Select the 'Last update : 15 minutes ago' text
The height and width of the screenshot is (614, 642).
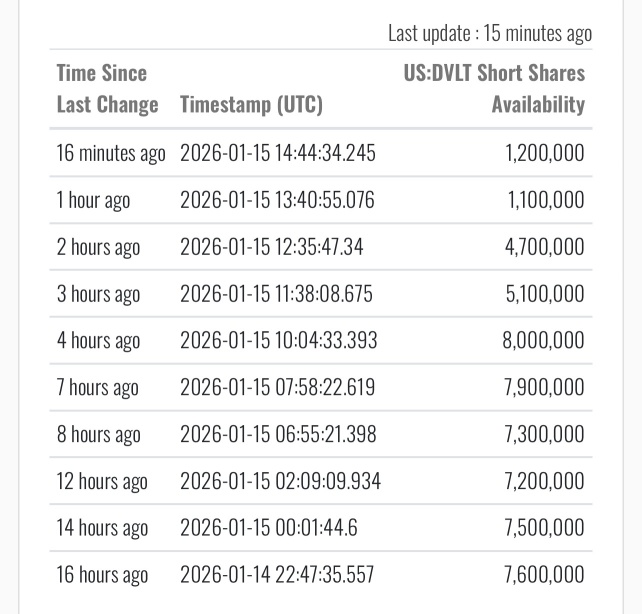[x=490, y=33]
